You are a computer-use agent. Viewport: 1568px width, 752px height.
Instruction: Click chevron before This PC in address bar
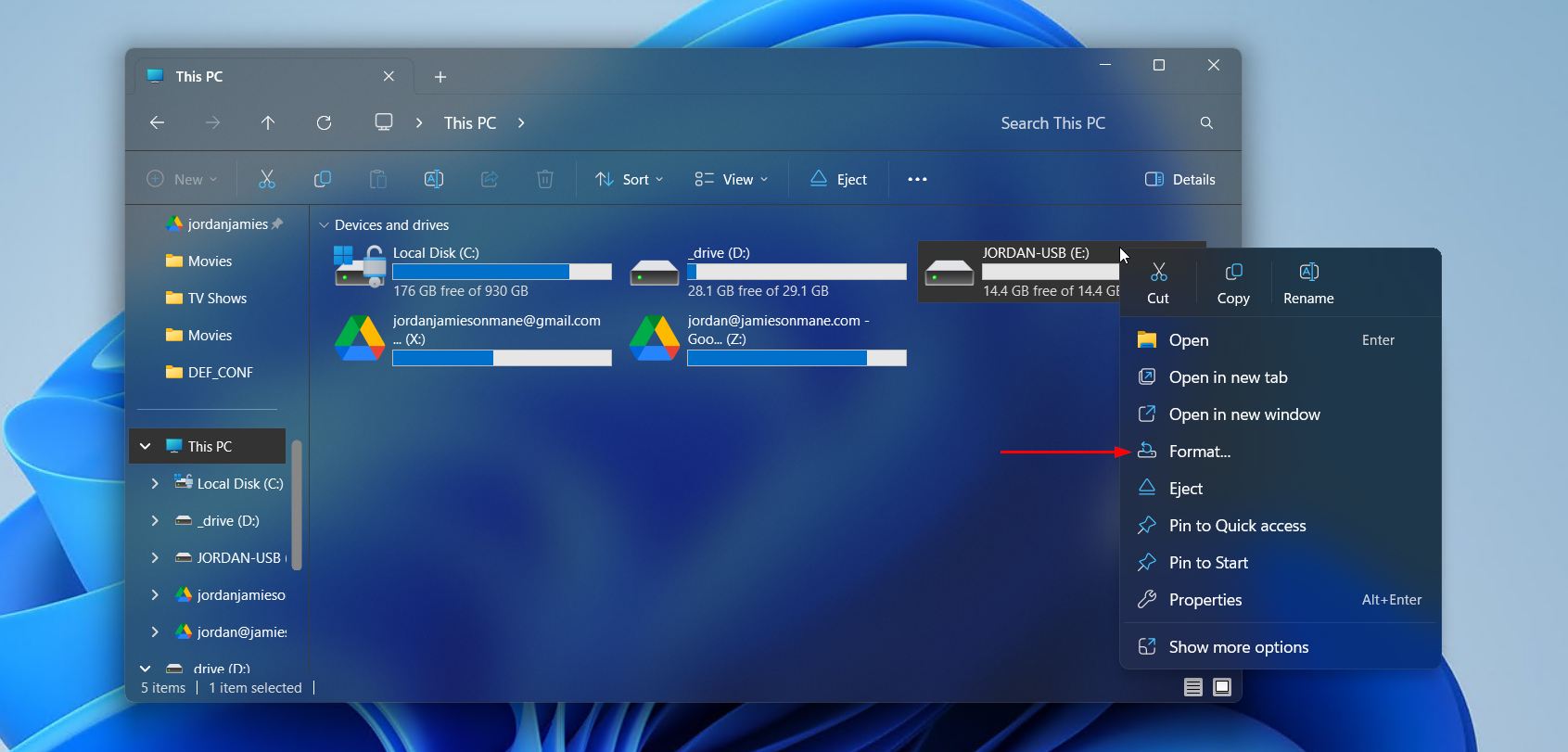(x=419, y=122)
